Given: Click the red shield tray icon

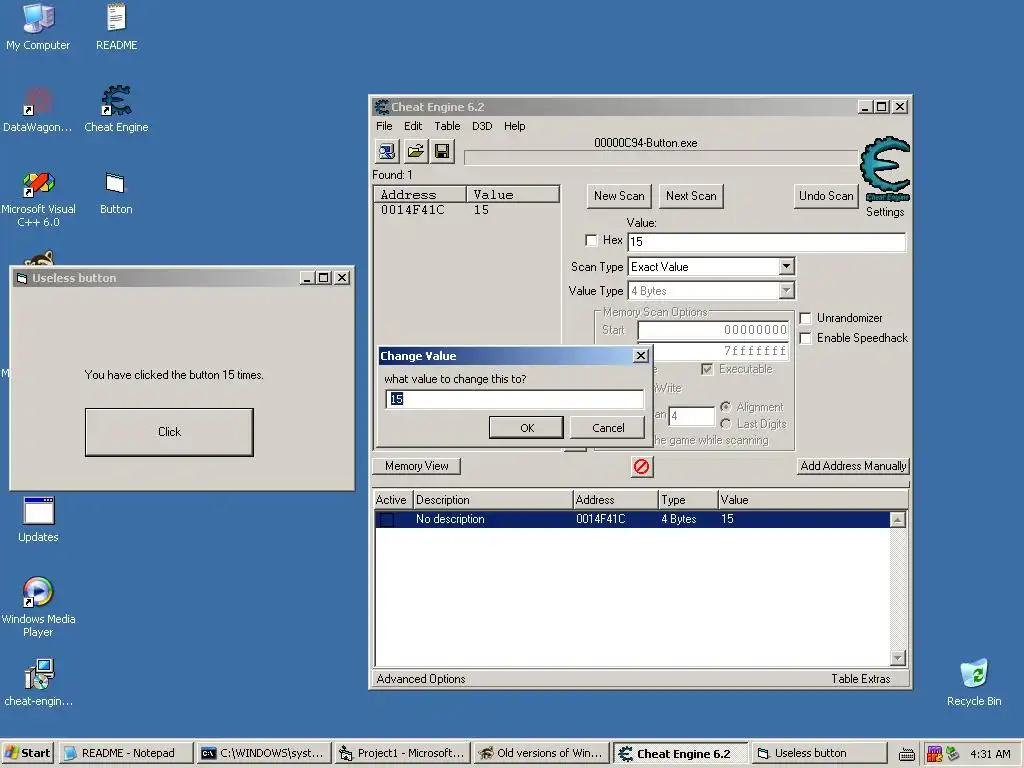Looking at the screenshot, I should pos(934,754).
